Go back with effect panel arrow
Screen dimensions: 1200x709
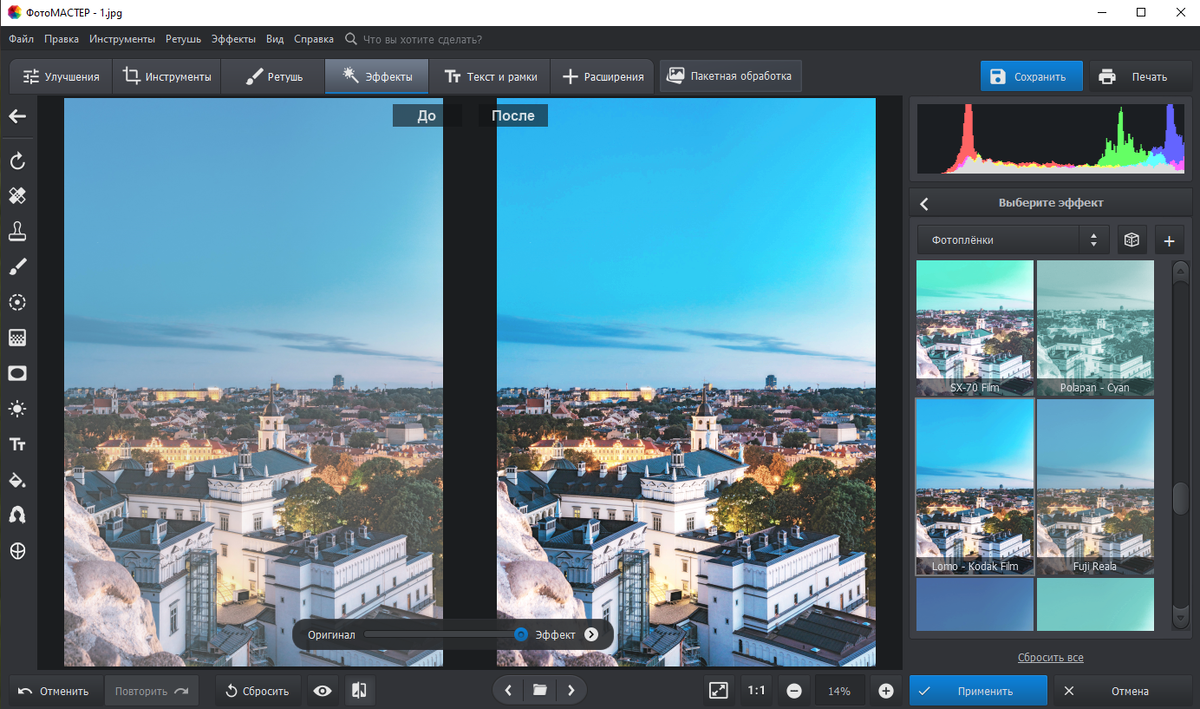(x=924, y=203)
